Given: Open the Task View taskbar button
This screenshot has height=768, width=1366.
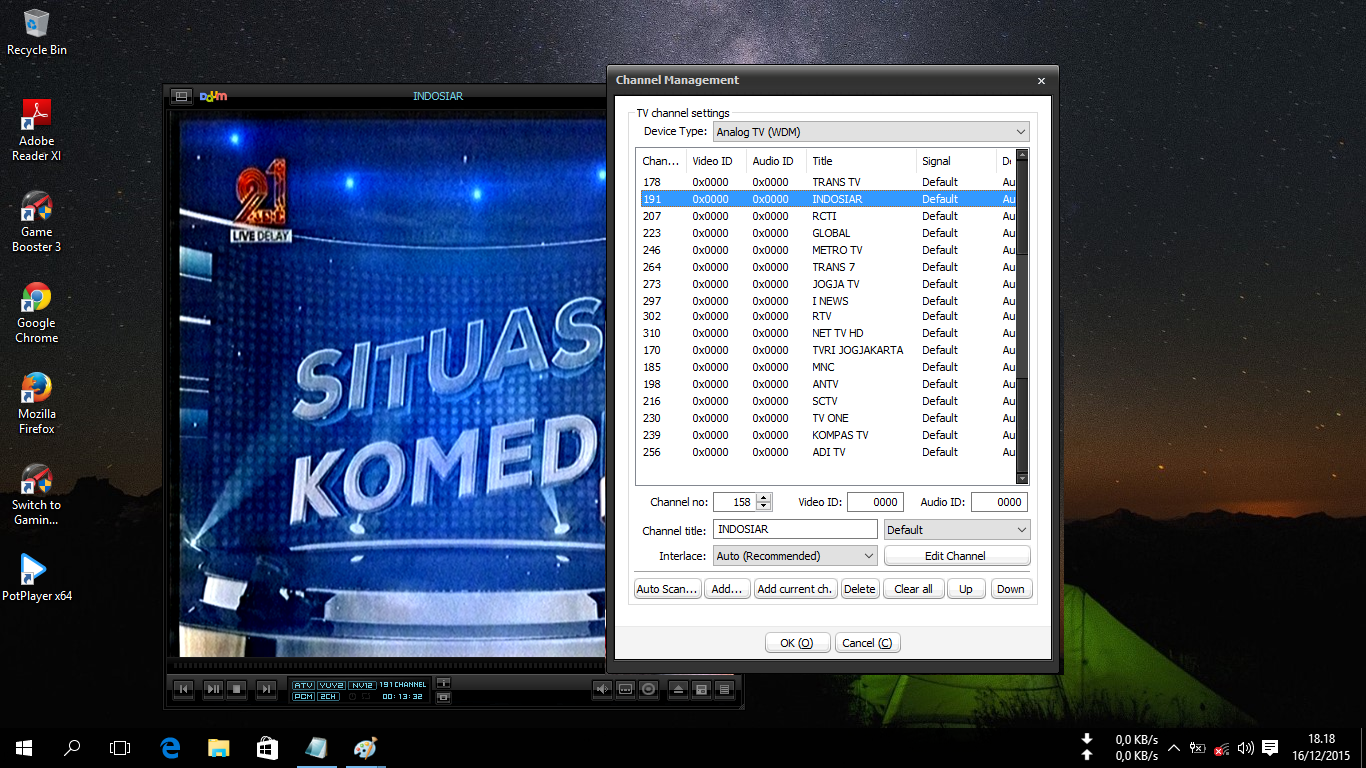Looking at the screenshot, I should click(x=120, y=747).
